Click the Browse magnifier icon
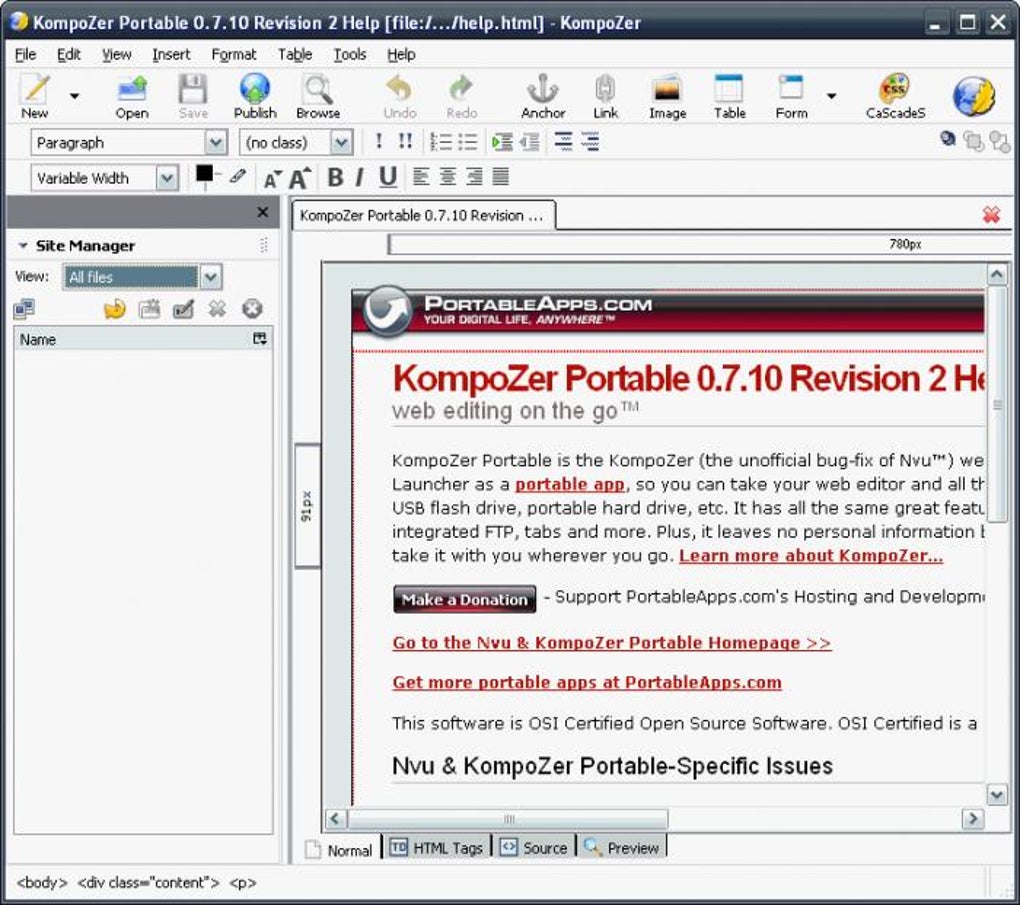The image size is (1020, 905). click(x=318, y=88)
